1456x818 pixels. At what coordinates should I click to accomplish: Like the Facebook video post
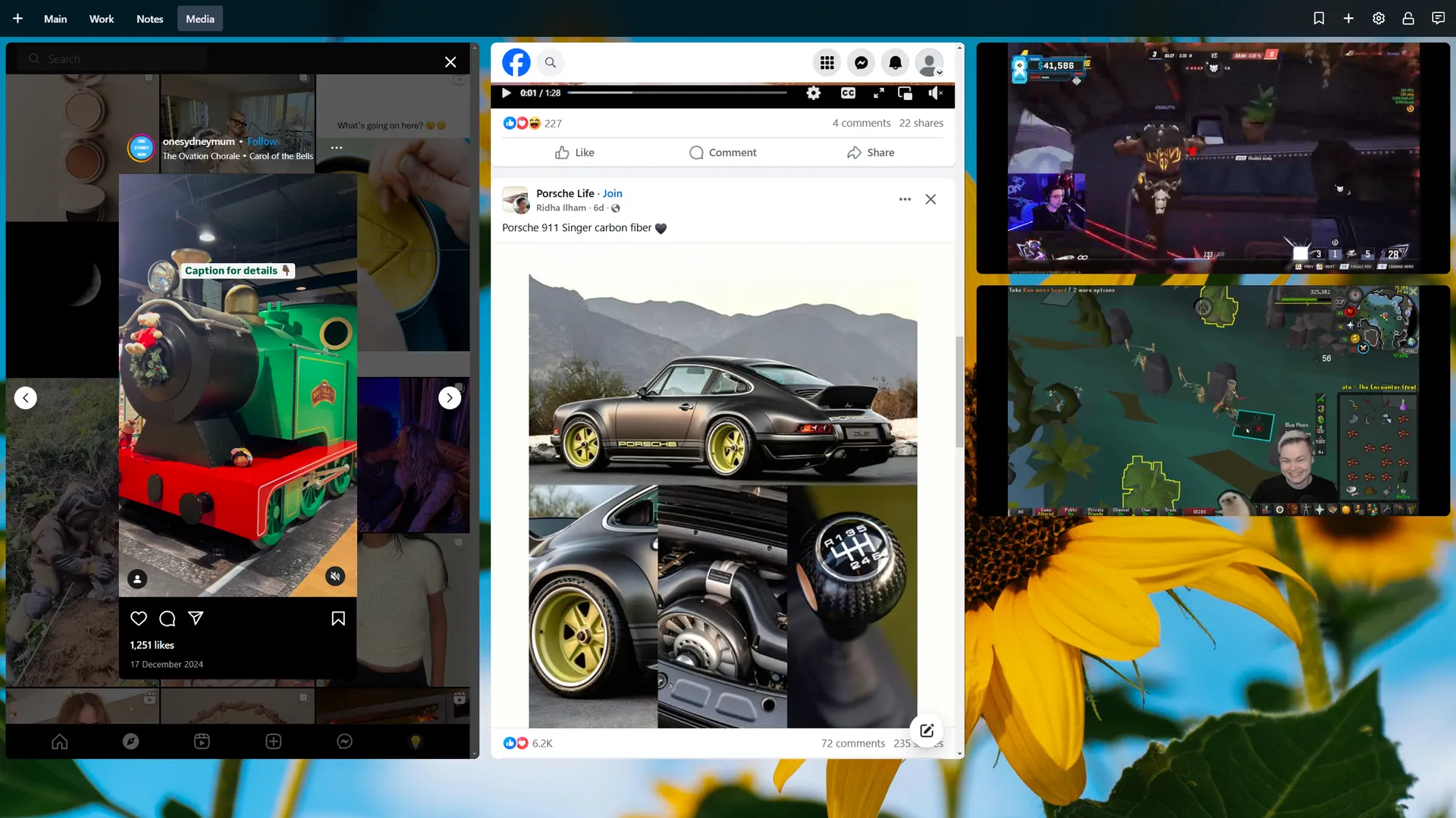click(574, 152)
